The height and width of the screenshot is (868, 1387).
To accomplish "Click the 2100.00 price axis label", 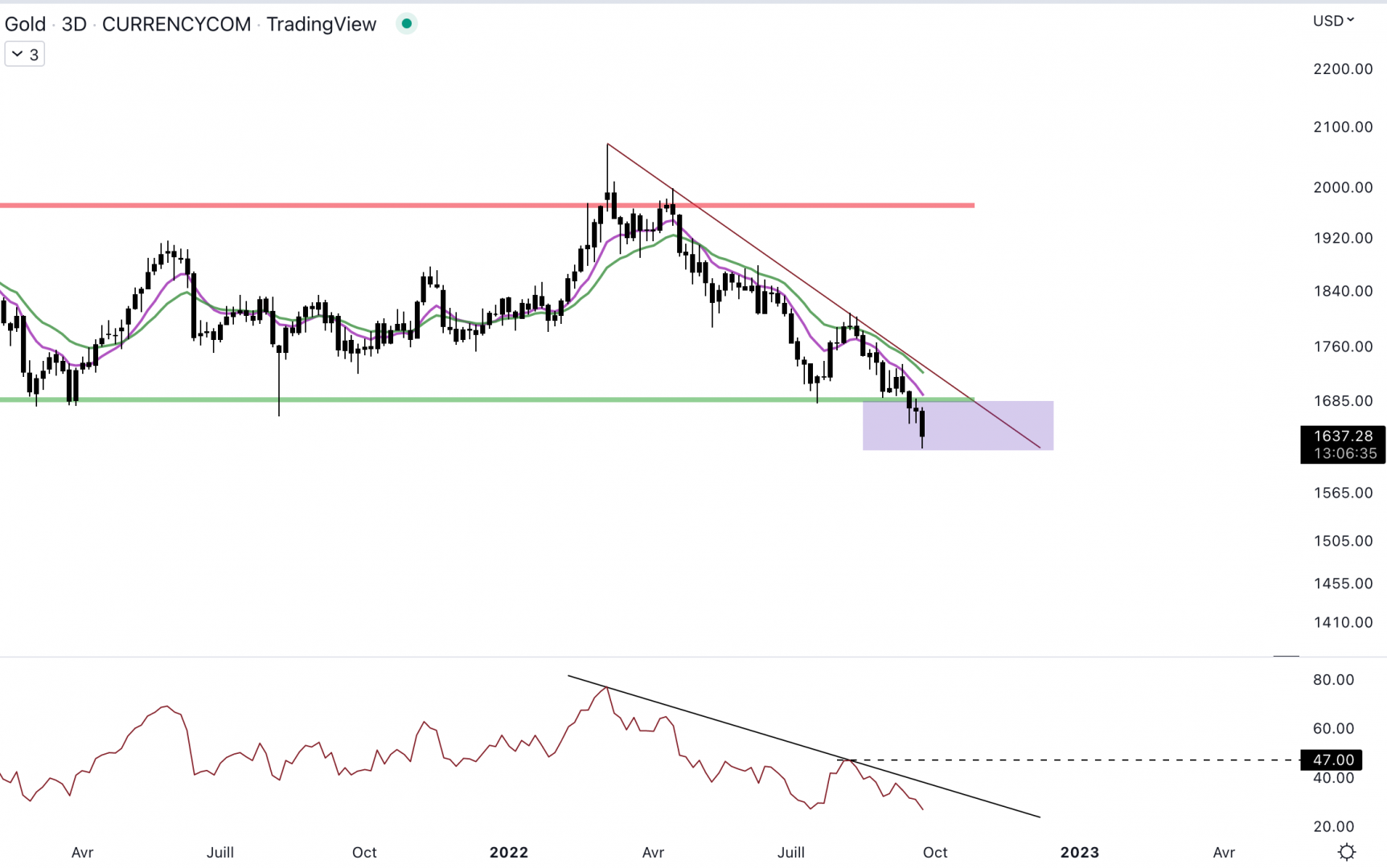I will pyautogui.click(x=1343, y=127).
